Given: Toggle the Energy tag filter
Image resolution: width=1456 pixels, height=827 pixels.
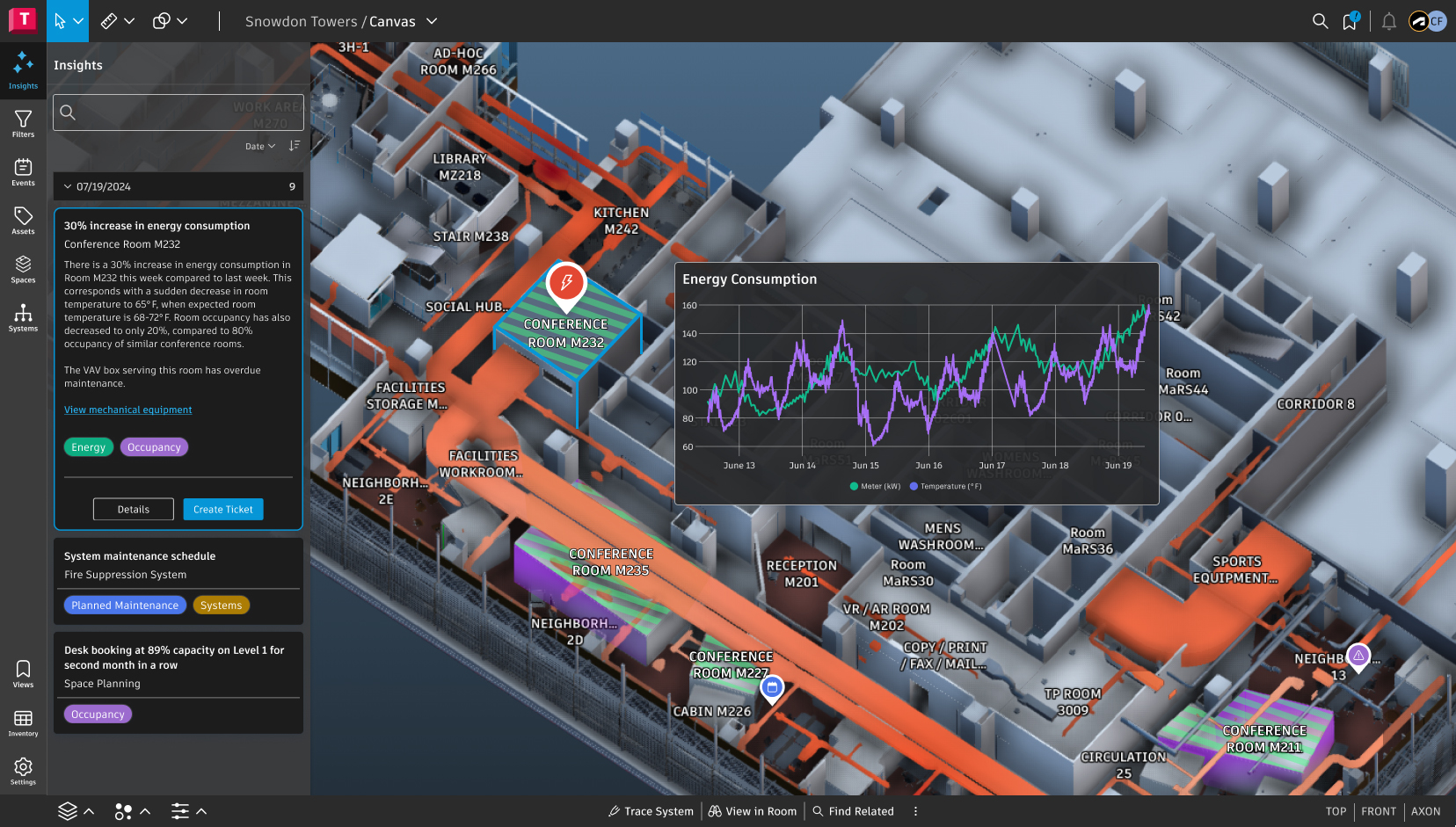Looking at the screenshot, I should click(89, 447).
